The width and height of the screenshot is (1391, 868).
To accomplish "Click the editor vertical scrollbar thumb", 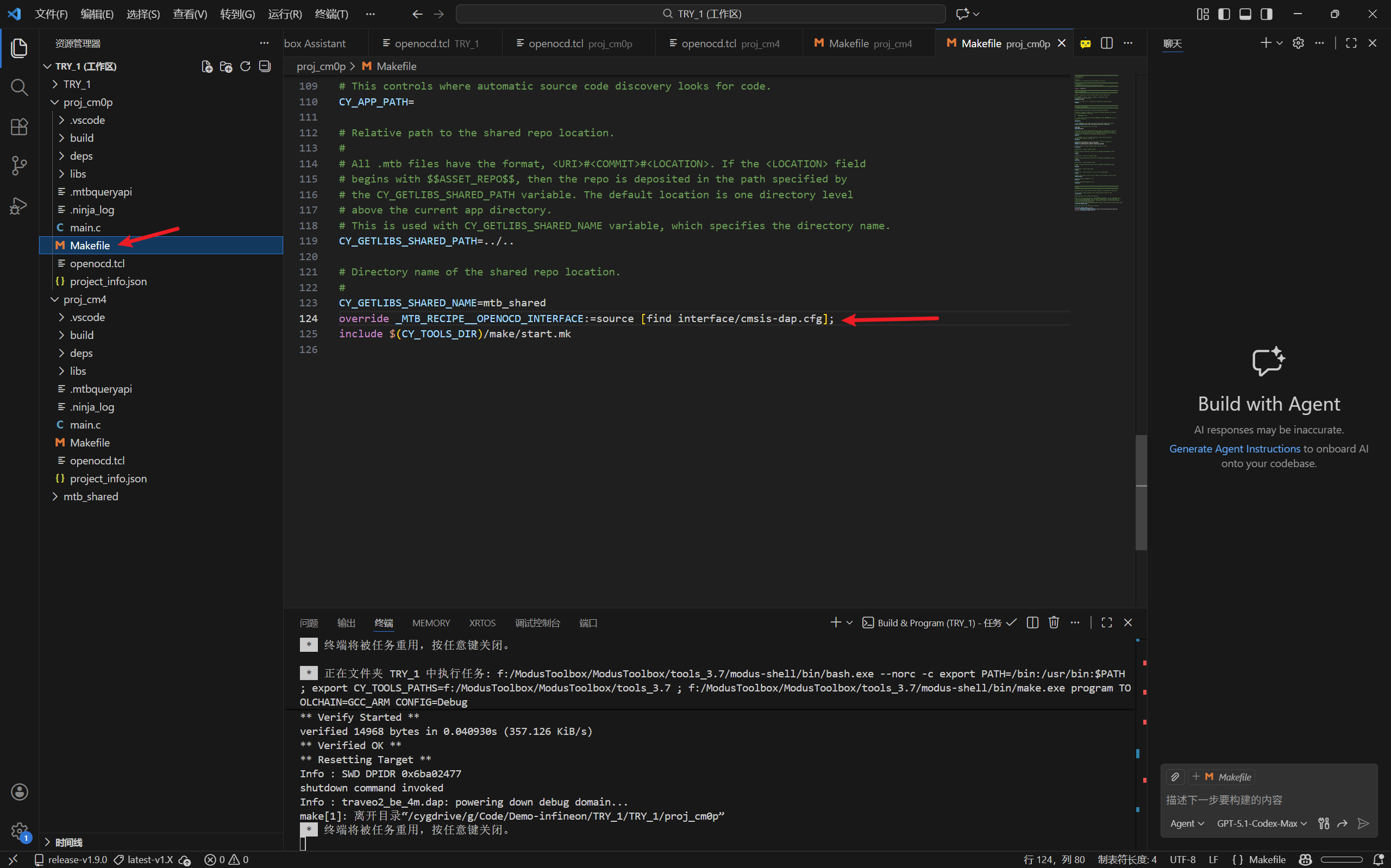I will pos(1141,493).
